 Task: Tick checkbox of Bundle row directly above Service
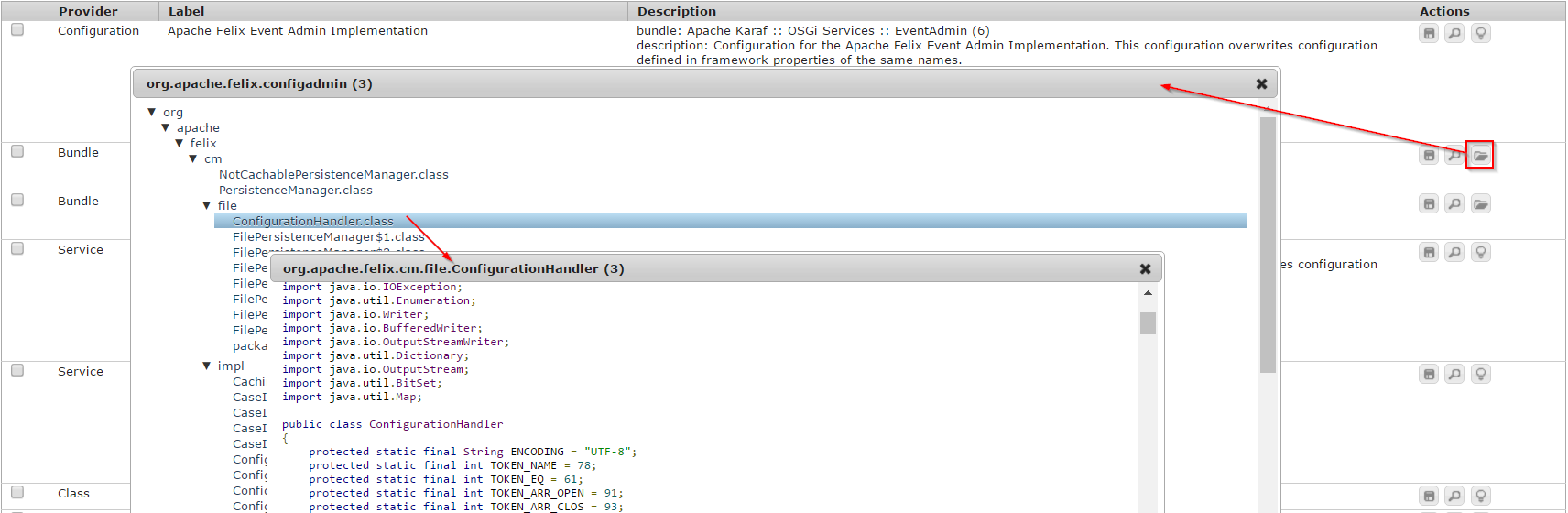(17, 200)
